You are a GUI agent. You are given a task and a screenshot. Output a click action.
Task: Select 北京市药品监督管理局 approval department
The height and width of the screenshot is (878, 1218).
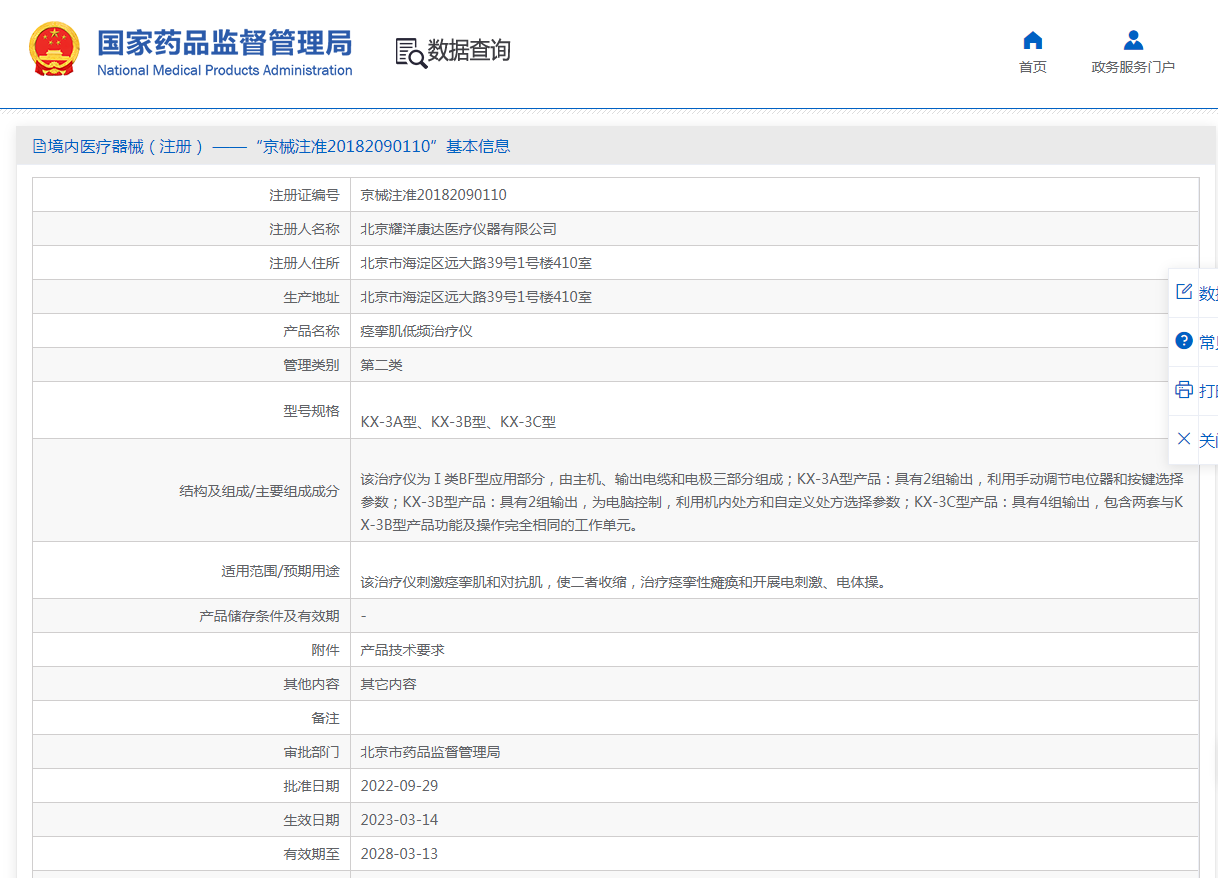point(431,752)
